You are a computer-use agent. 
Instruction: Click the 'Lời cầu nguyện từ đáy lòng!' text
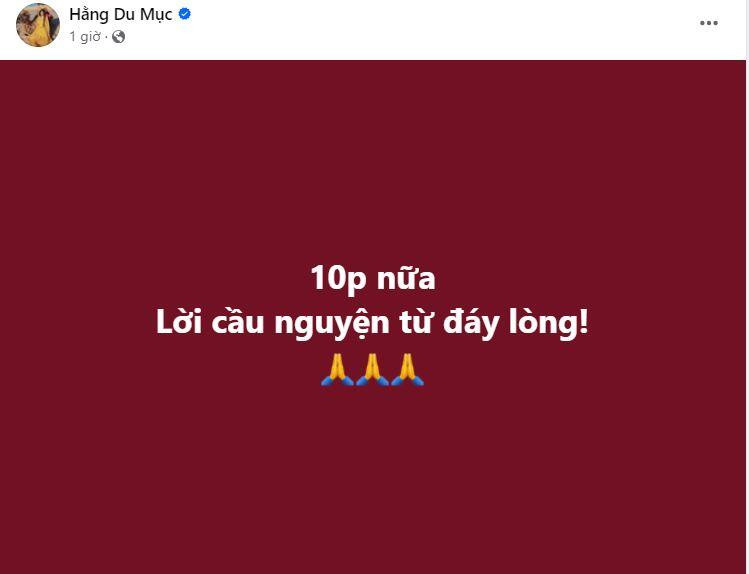(372, 323)
